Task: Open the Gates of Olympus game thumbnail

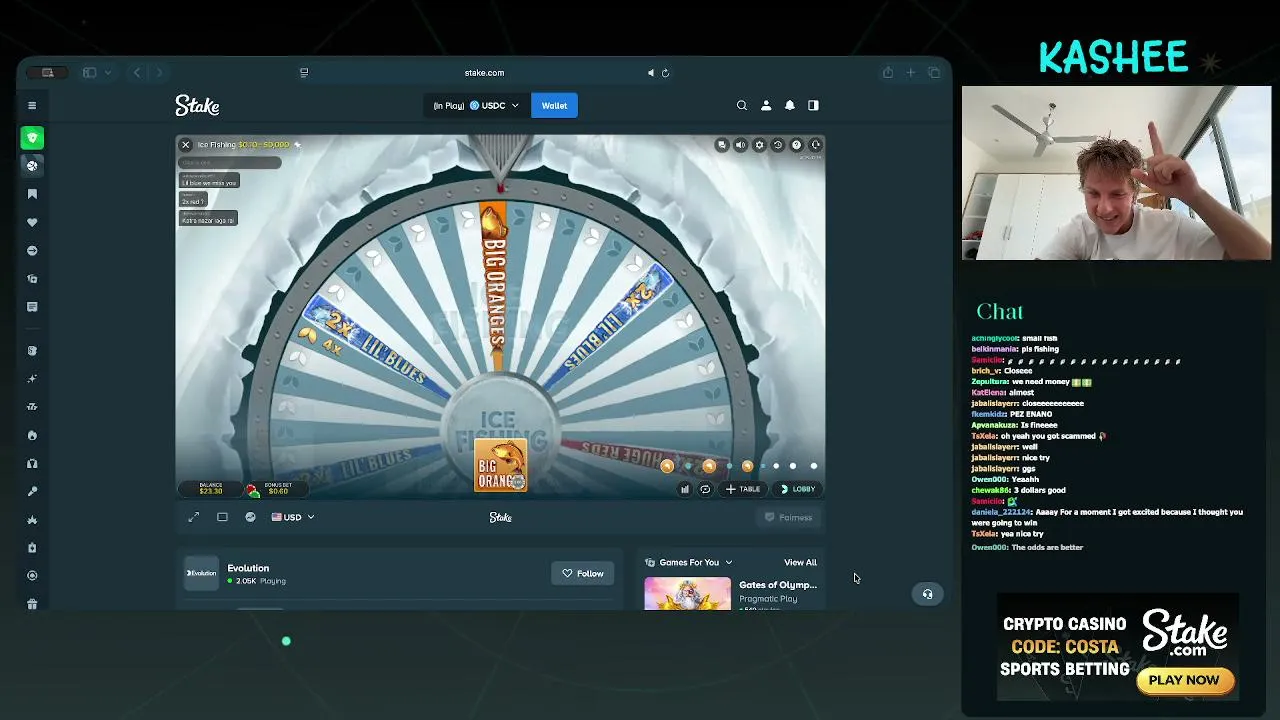Action: pos(687,593)
